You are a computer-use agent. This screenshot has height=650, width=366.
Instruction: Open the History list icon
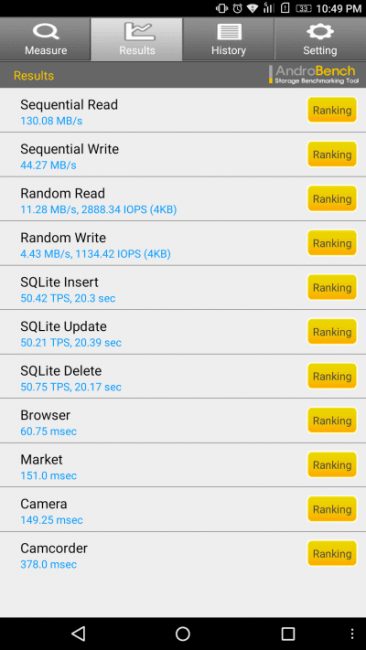coord(229,32)
